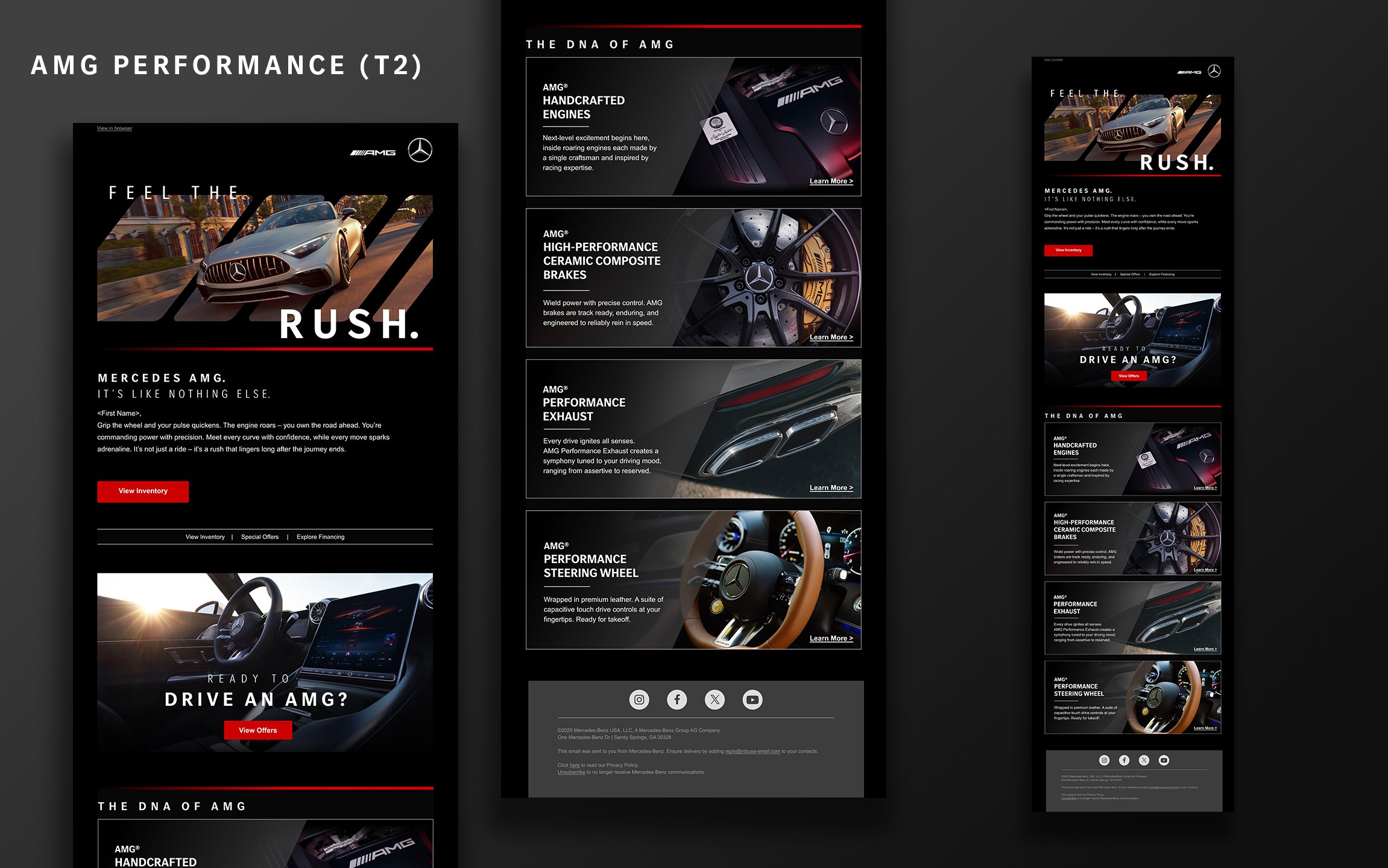Screen dimensions: 1388x868
Task: Click Learn More on Handcrafted Engines card
Action: click(x=831, y=181)
